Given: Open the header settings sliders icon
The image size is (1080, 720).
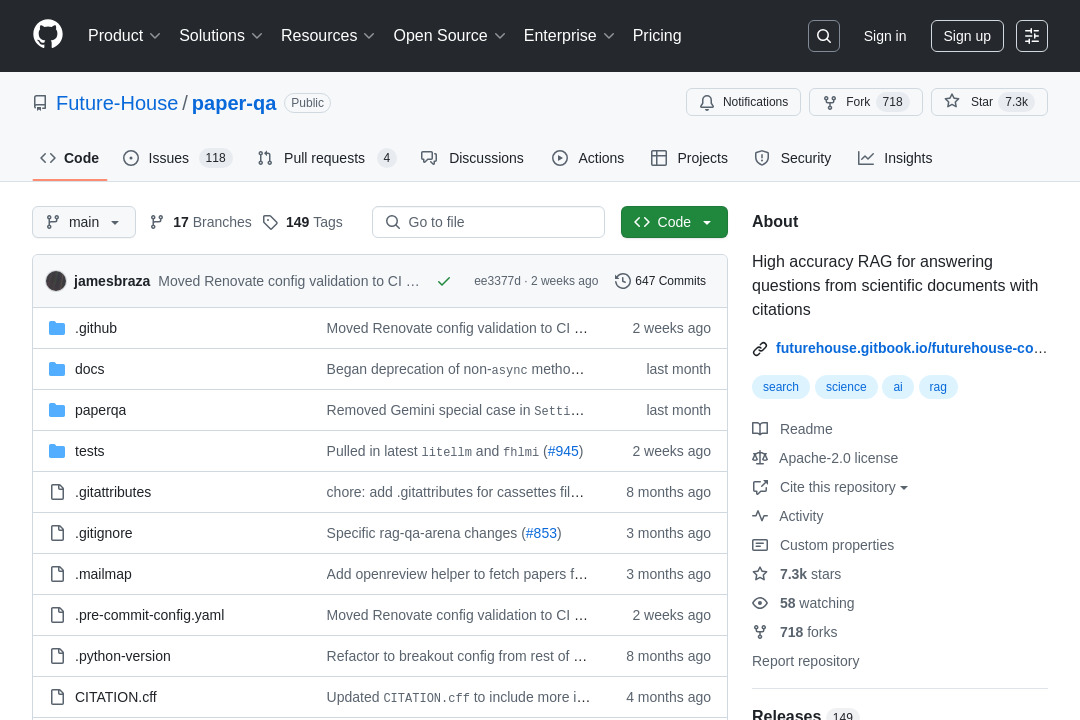Looking at the screenshot, I should coord(1032,36).
